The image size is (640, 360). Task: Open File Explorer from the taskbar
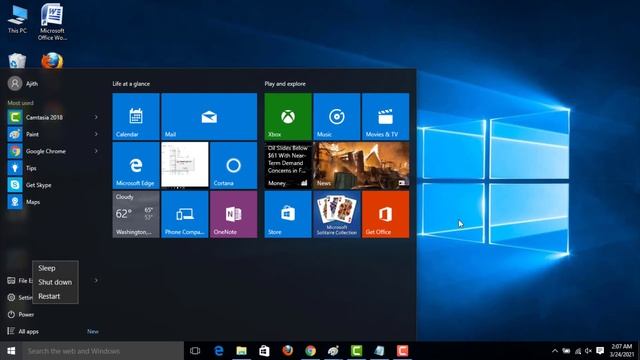coord(242,351)
